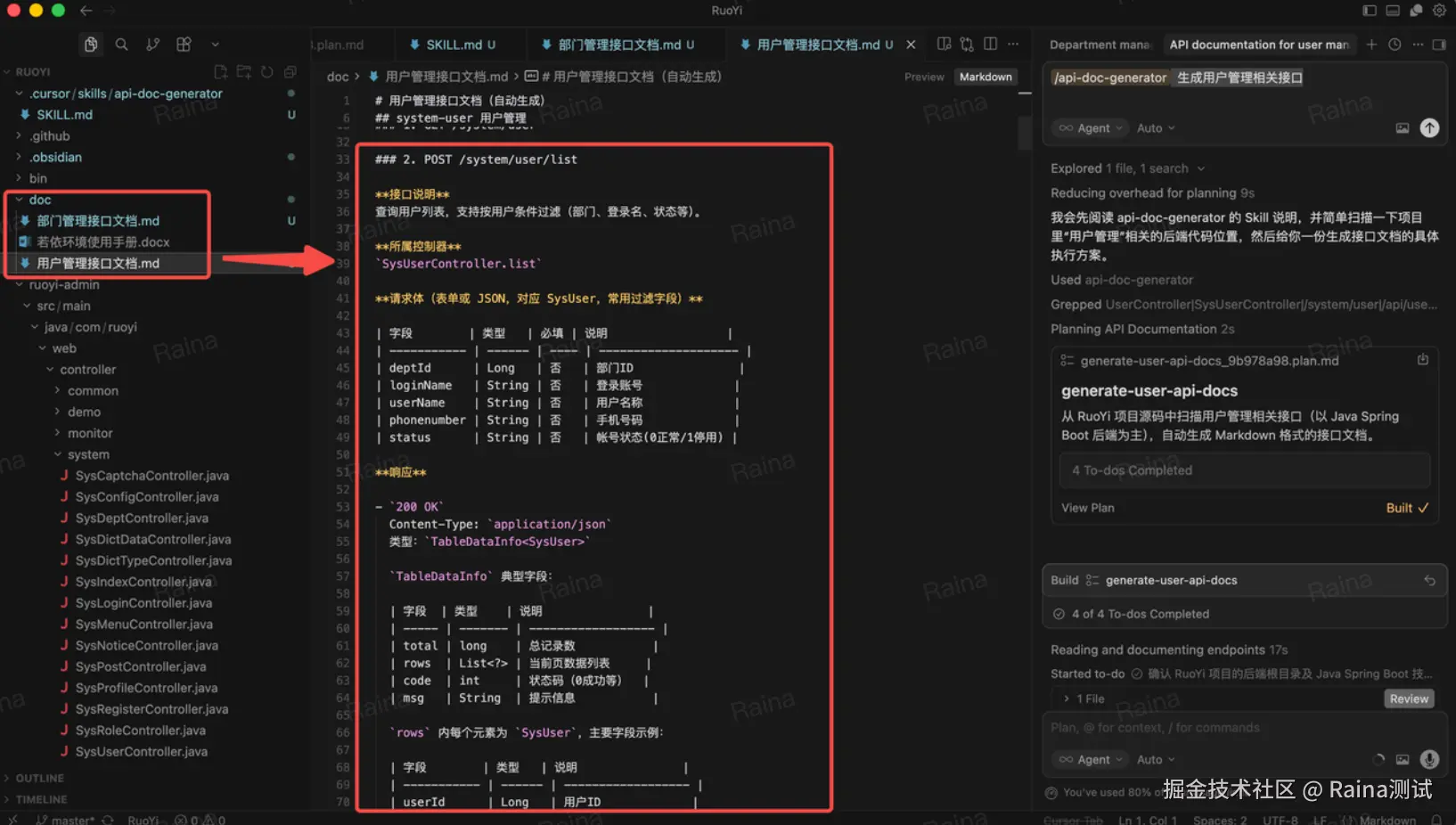The height and width of the screenshot is (825, 1456).
Task: Refresh the RUOYI explorer tree
Action: [266, 72]
